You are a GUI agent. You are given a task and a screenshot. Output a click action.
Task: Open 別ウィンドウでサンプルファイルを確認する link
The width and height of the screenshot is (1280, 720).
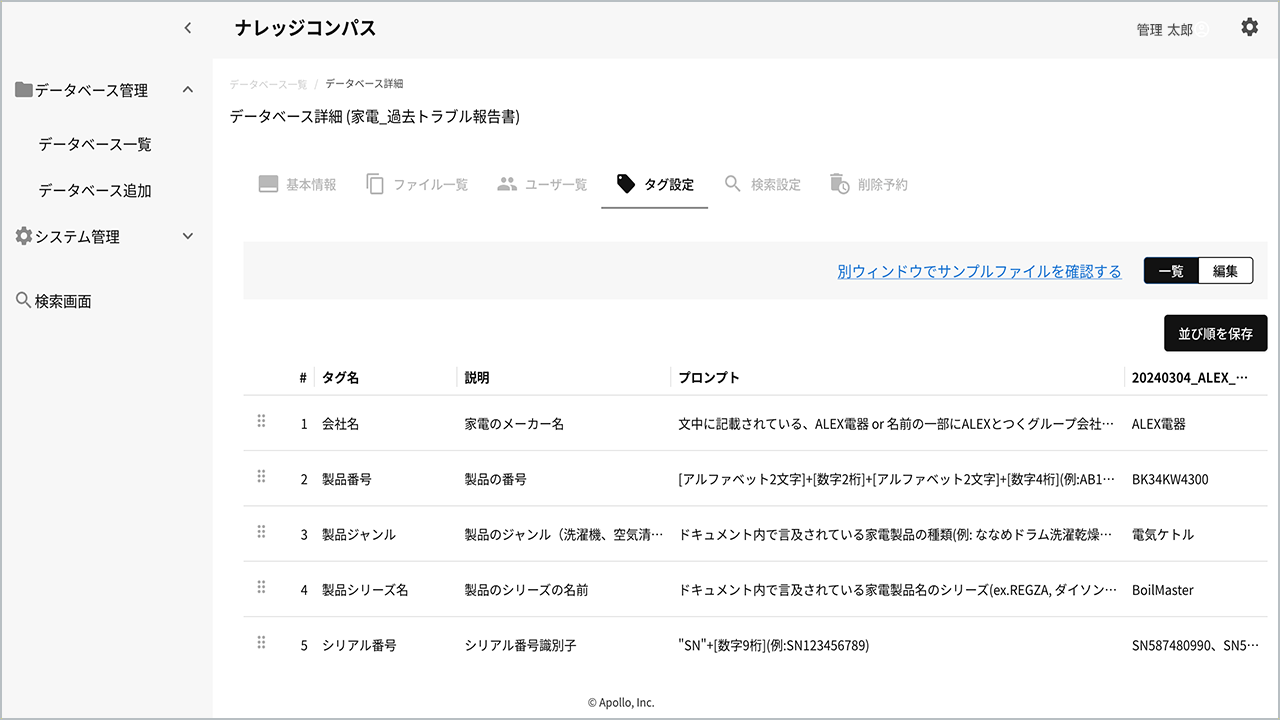(979, 271)
